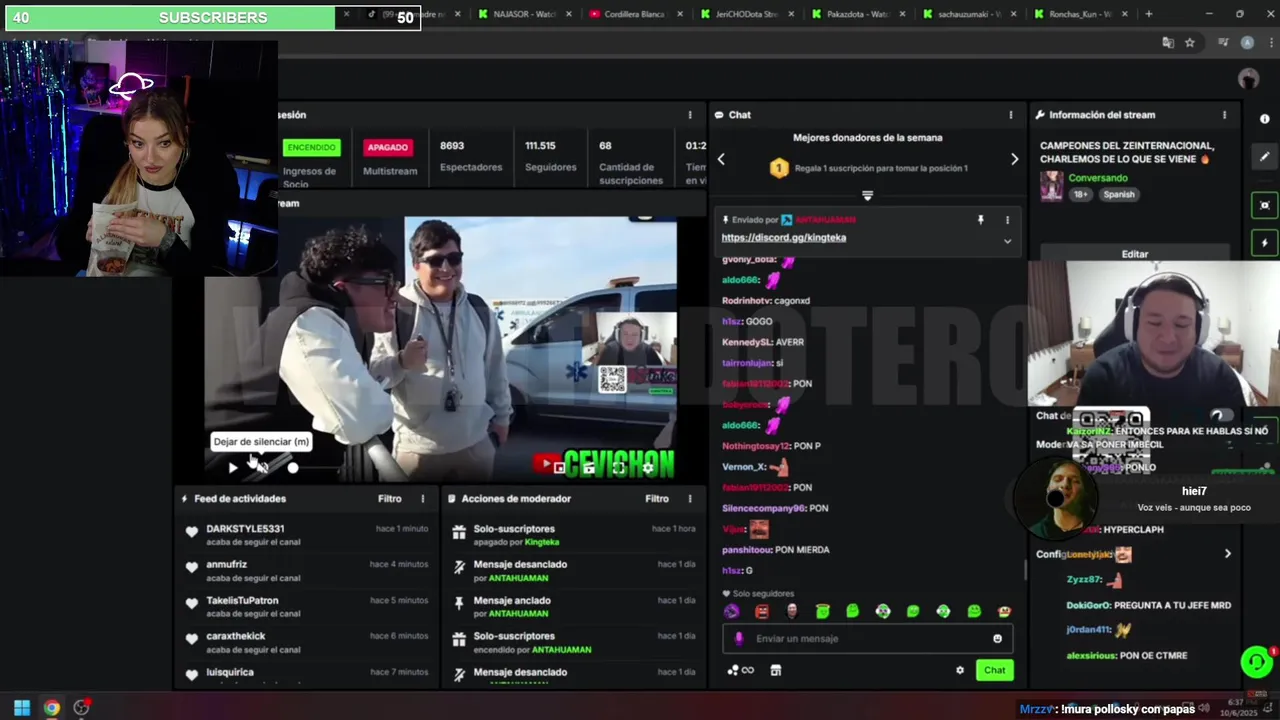Insert the red angry face emote
The height and width of the screenshot is (720, 1280).
tap(762, 611)
